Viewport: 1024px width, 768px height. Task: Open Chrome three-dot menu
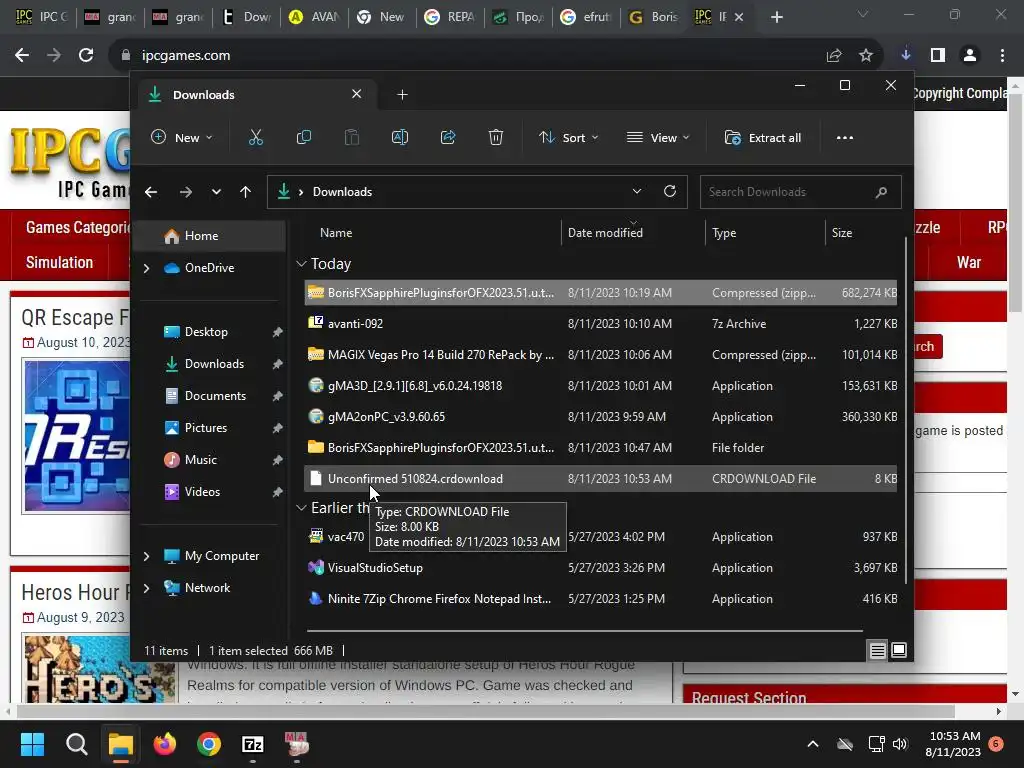point(1002,55)
